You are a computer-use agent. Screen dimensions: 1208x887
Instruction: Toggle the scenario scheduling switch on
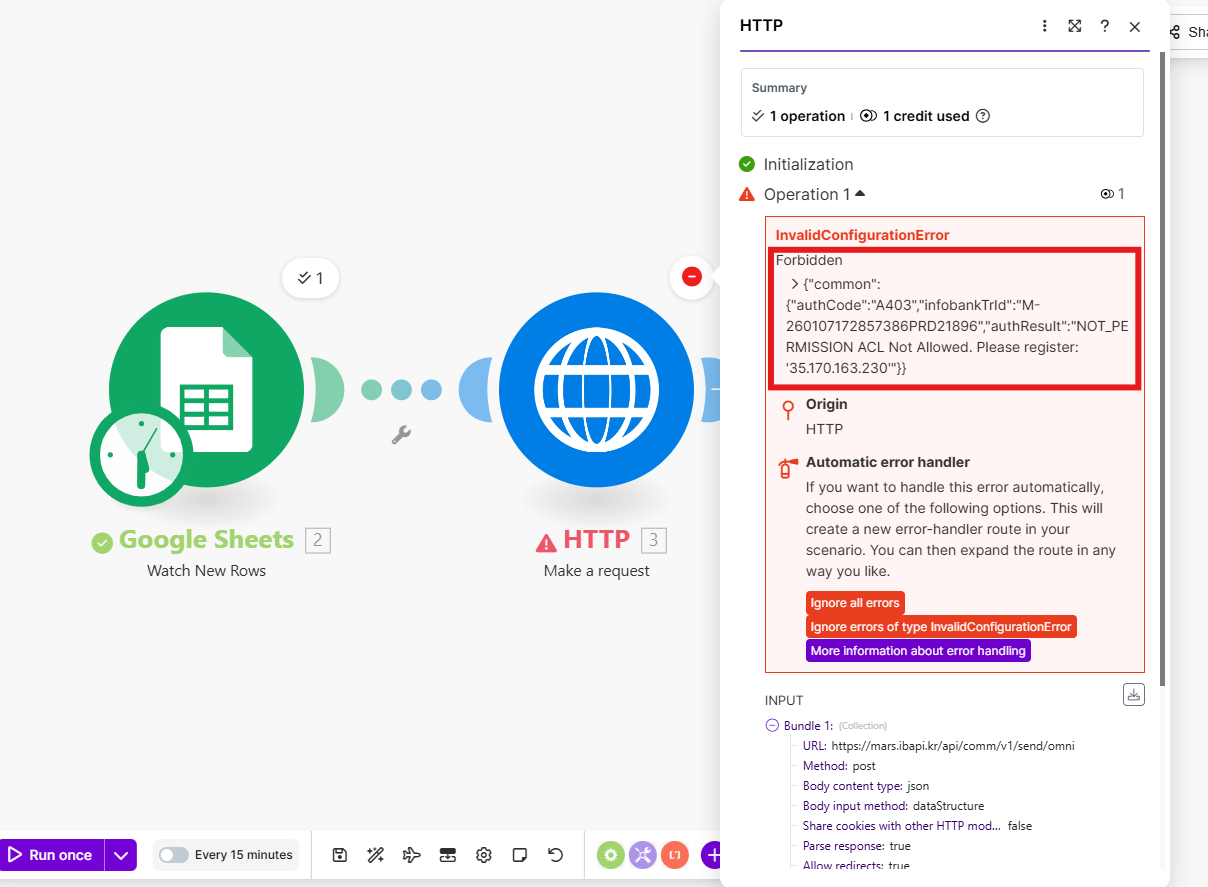(173, 855)
